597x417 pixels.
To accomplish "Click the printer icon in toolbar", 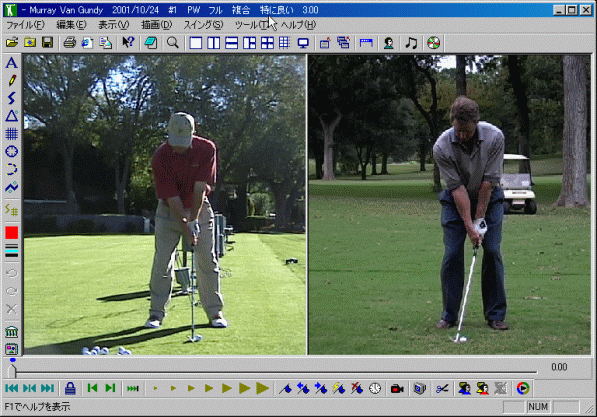I will 69,43.
